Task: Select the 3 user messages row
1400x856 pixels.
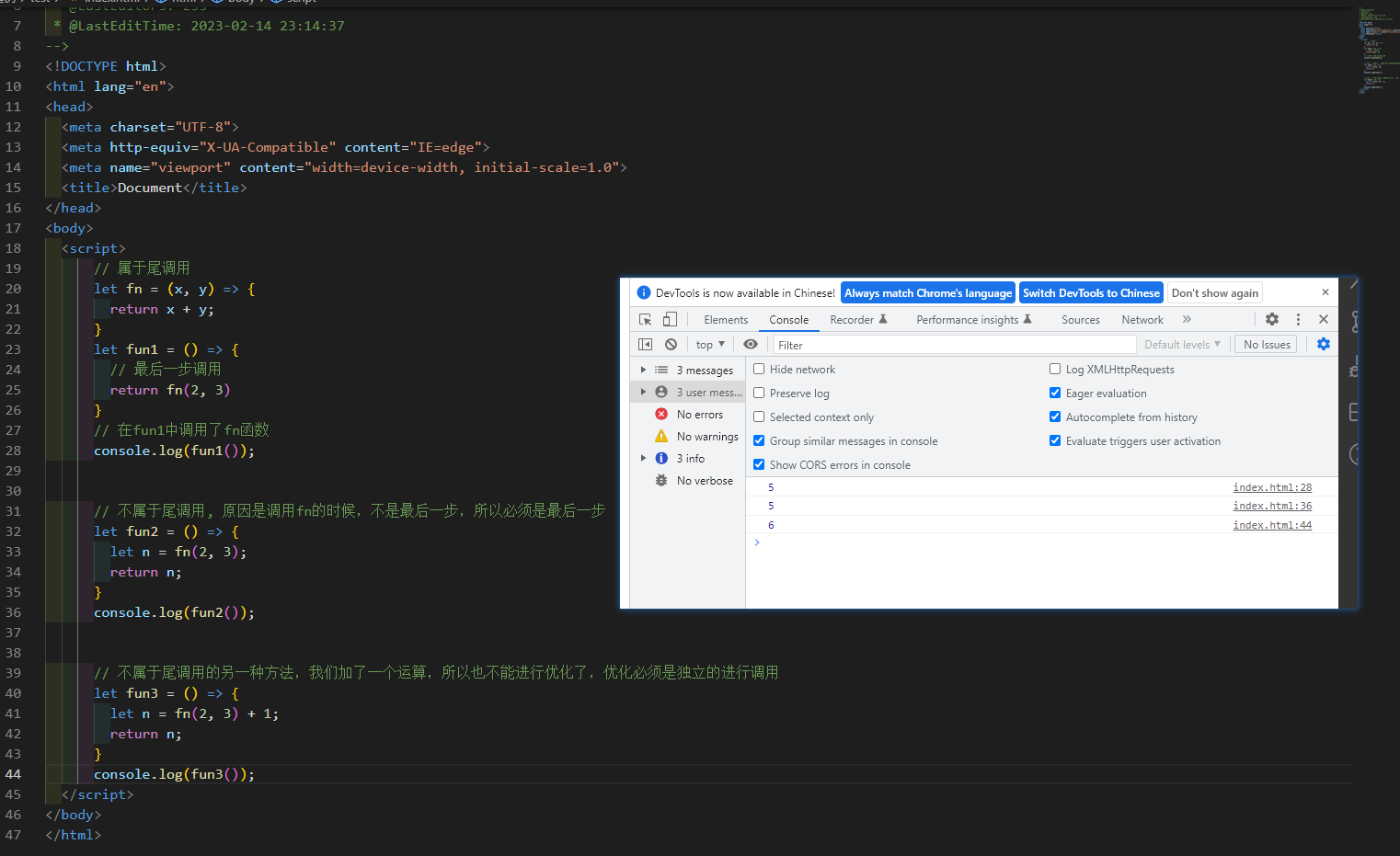Action: tap(688, 393)
